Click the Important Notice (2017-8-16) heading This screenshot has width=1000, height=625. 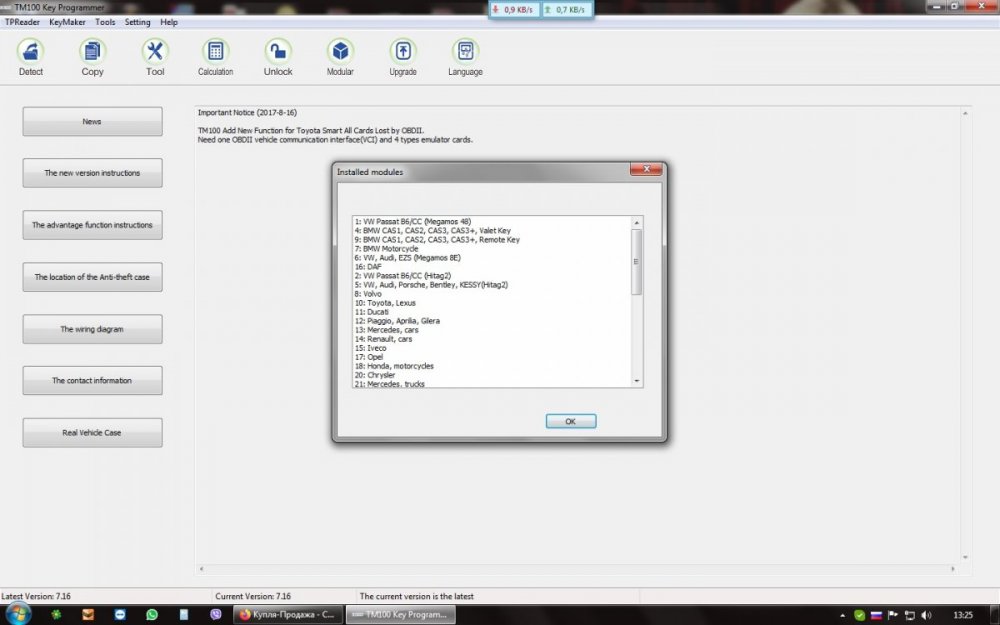coord(247,112)
